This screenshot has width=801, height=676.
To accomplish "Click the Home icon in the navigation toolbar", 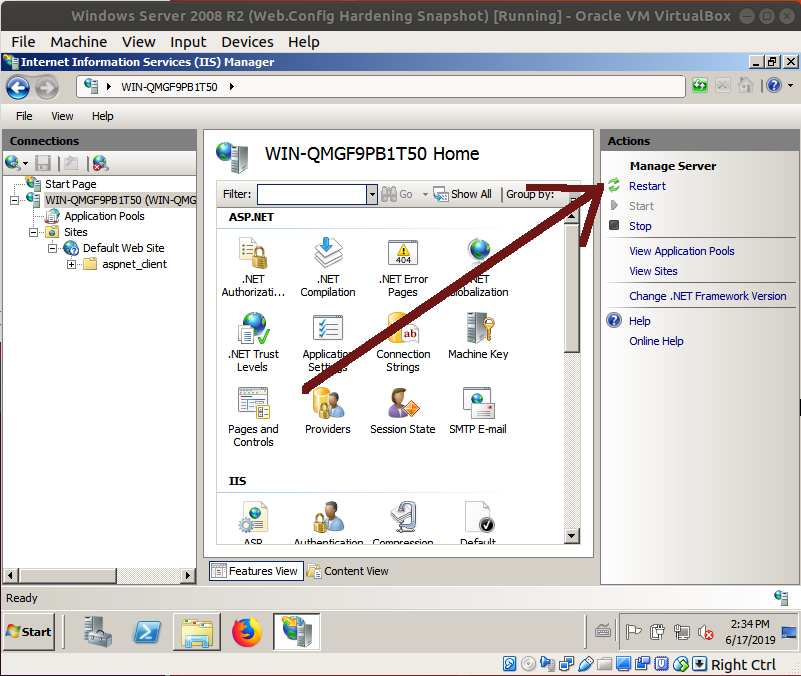I will [x=746, y=85].
